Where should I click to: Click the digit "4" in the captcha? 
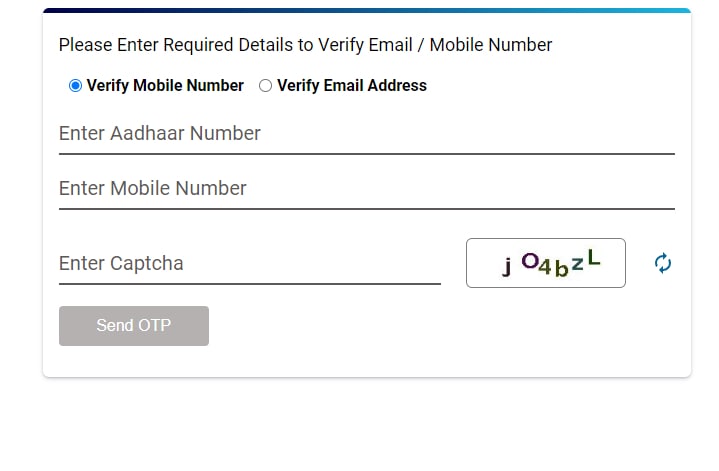pos(545,267)
